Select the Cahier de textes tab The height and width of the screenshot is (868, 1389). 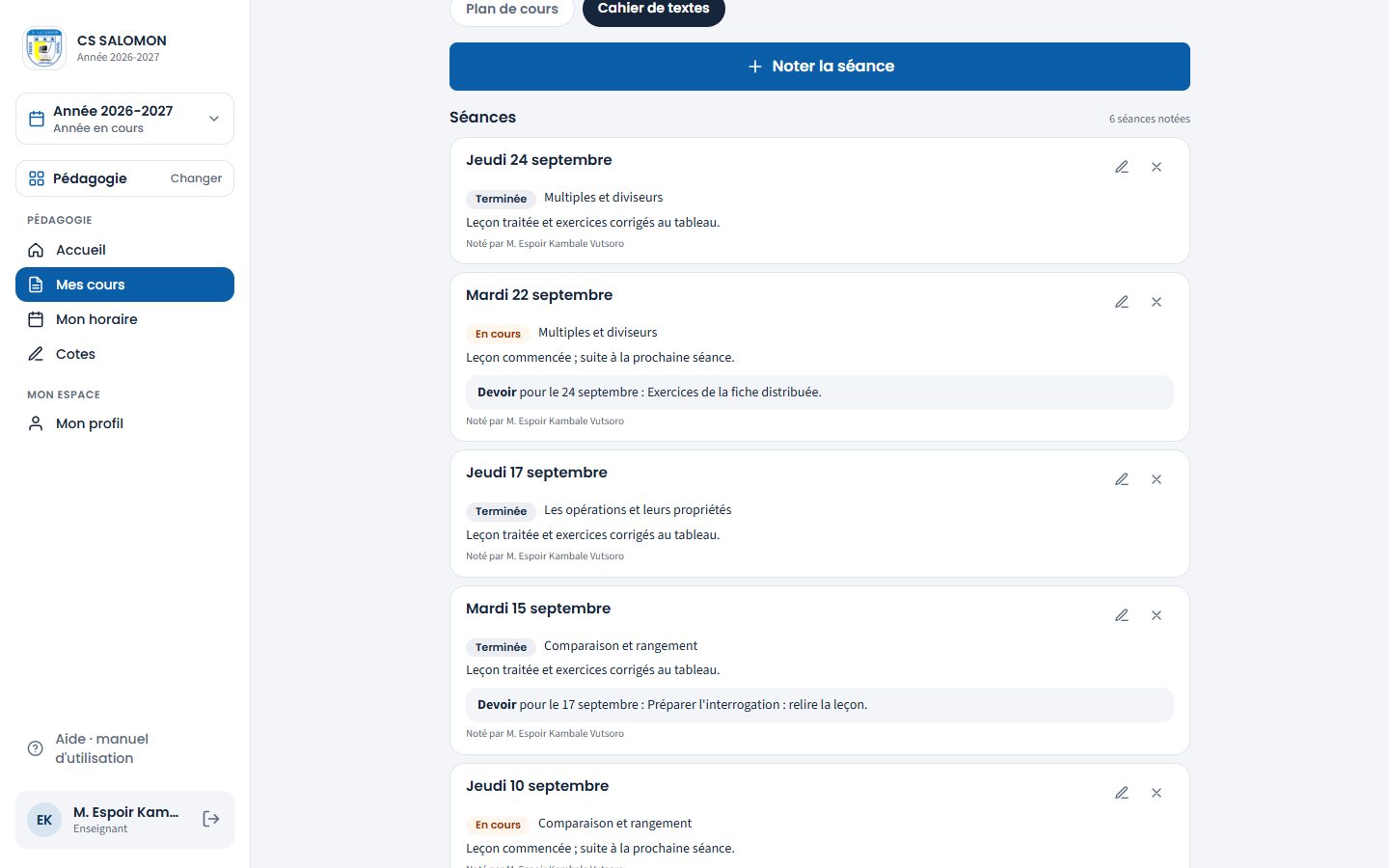tap(654, 10)
